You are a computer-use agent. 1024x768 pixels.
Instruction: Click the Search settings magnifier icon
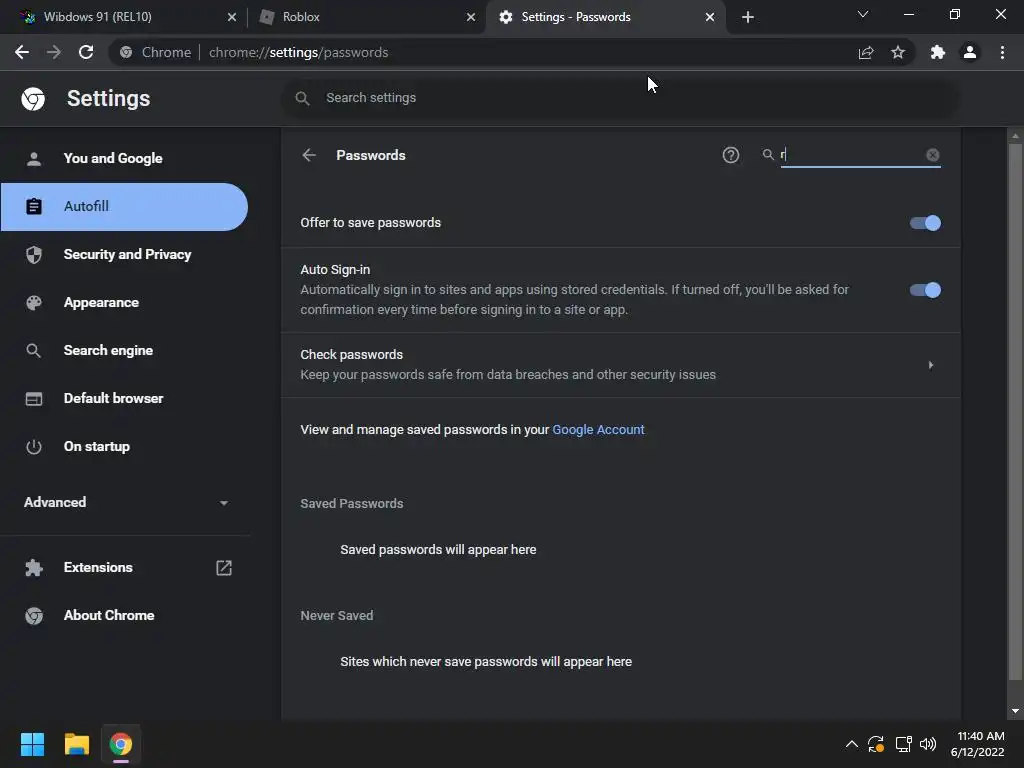[x=302, y=98]
